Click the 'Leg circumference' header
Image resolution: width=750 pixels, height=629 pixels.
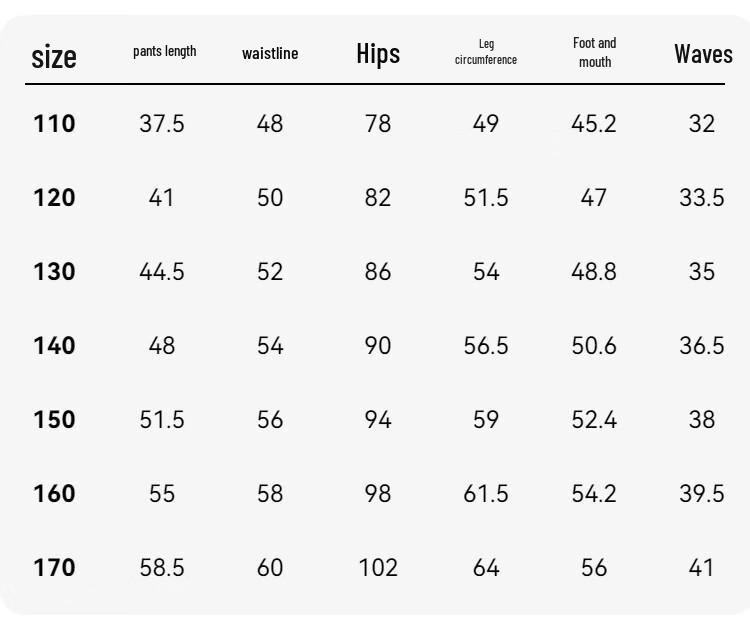(486, 52)
